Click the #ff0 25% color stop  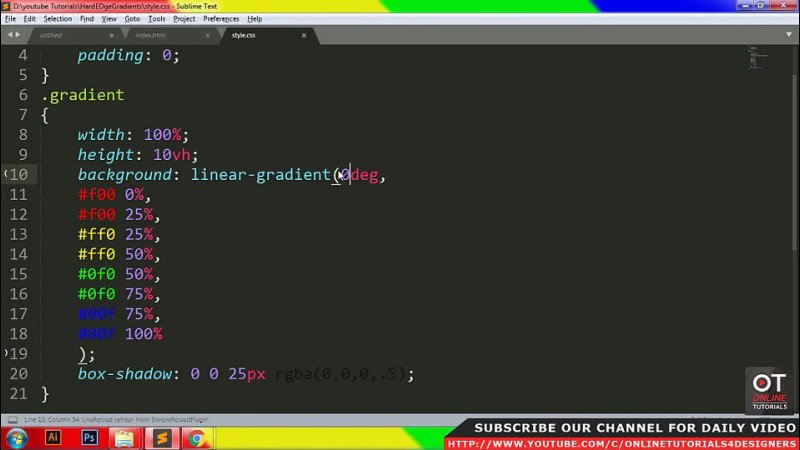[x=116, y=234]
